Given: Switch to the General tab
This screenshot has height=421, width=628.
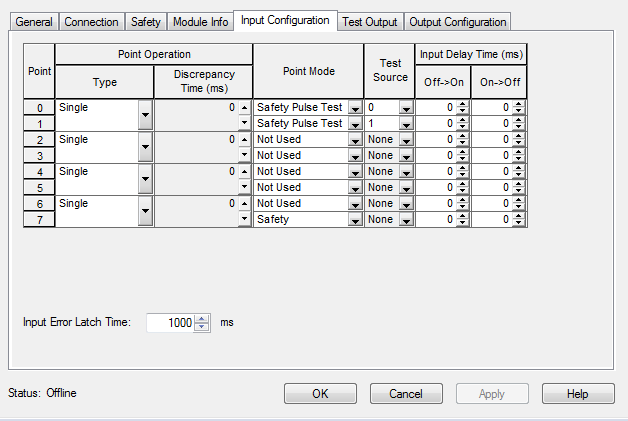Looking at the screenshot, I should (x=33, y=22).
